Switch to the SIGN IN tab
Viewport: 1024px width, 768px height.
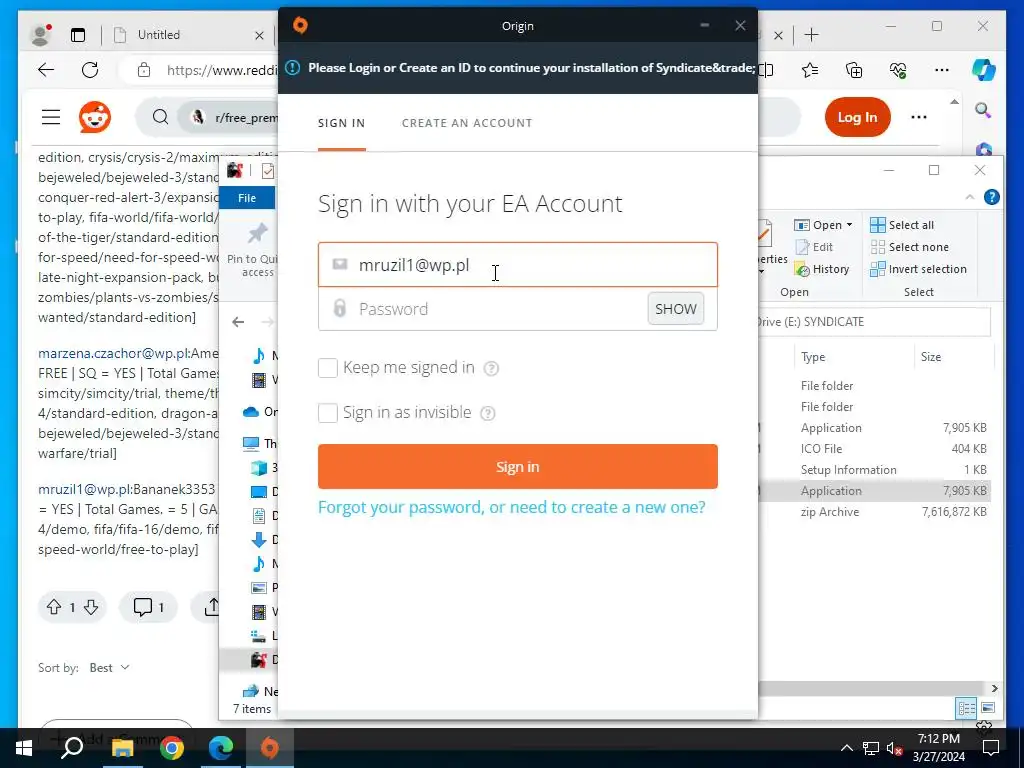coord(342,123)
